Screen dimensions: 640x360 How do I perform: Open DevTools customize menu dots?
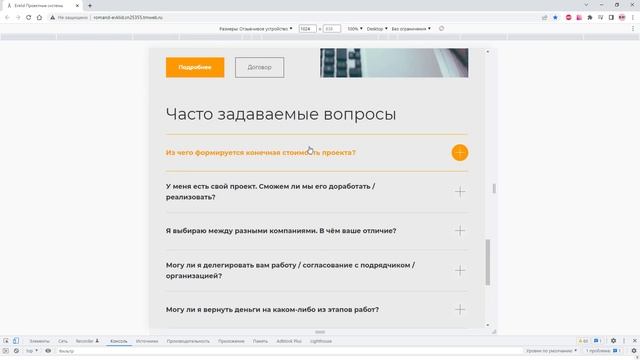(624, 341)
